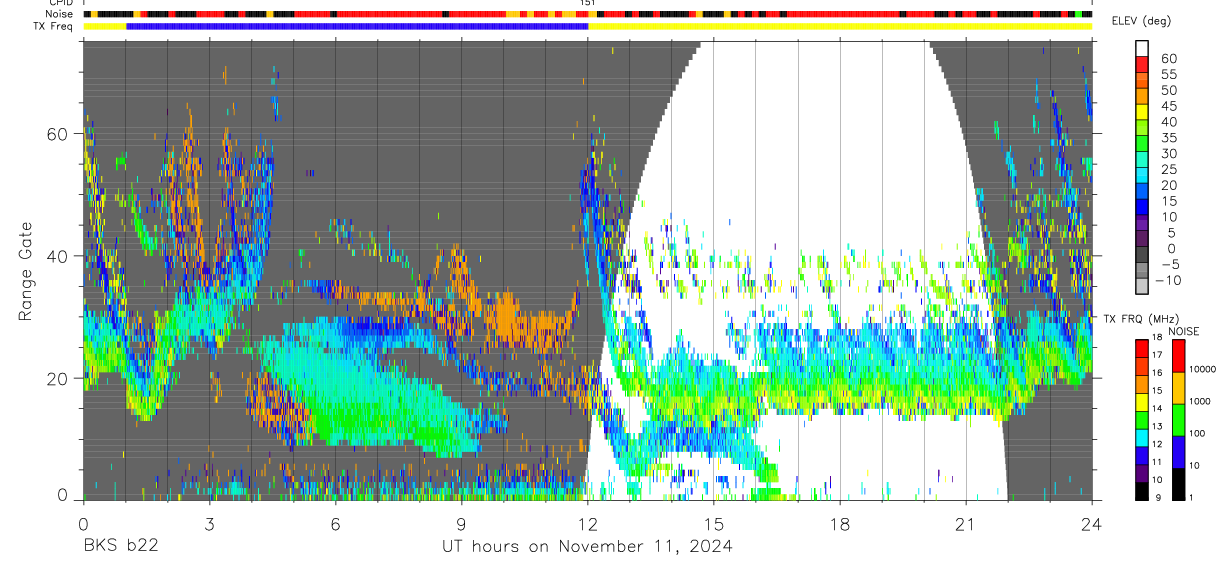Click the Noise strip above the plot
Viewport: 1228px width, 567px height.
[587, 15]
